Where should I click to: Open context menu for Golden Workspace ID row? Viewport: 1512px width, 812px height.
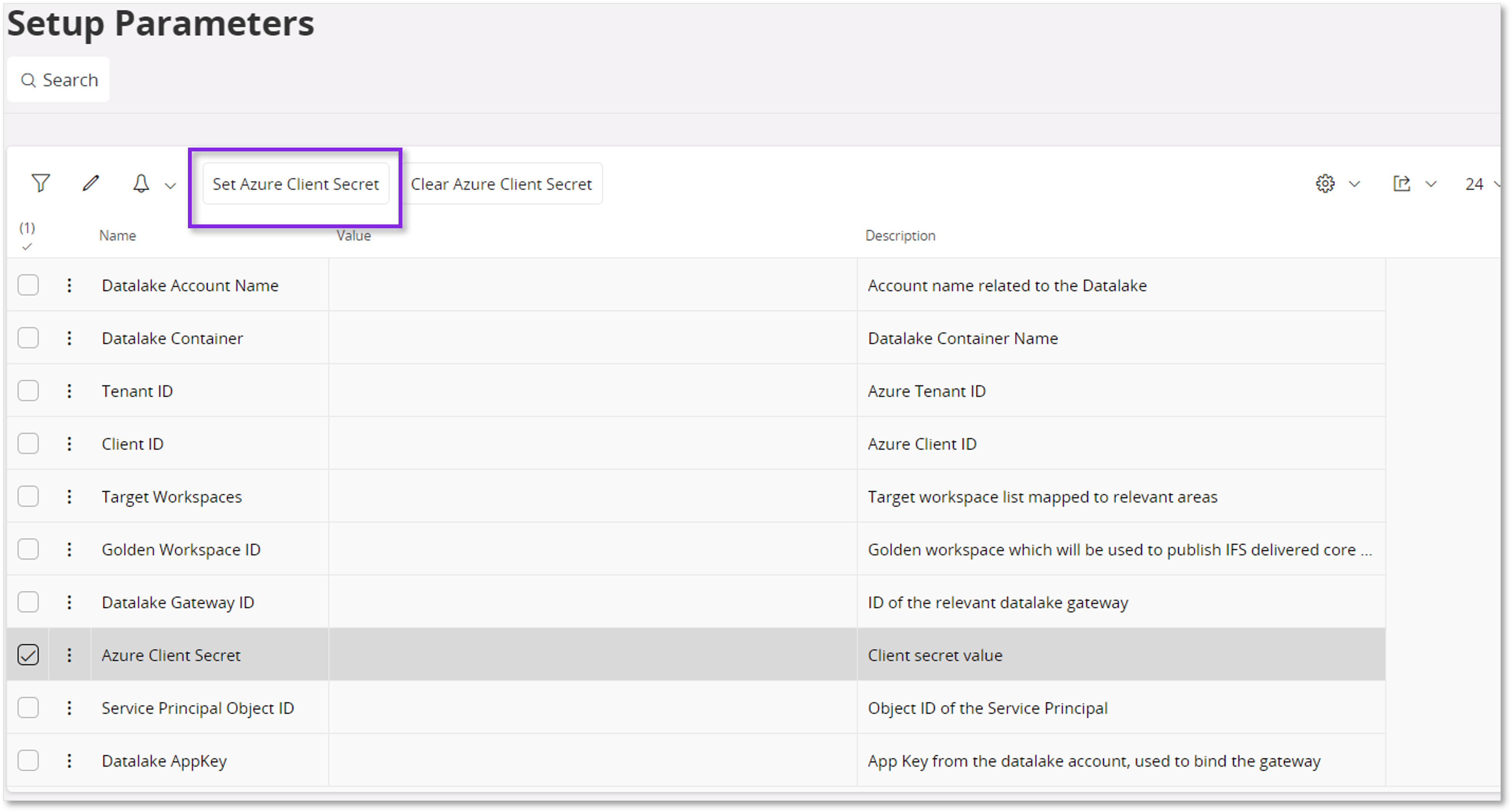[69, 549]
